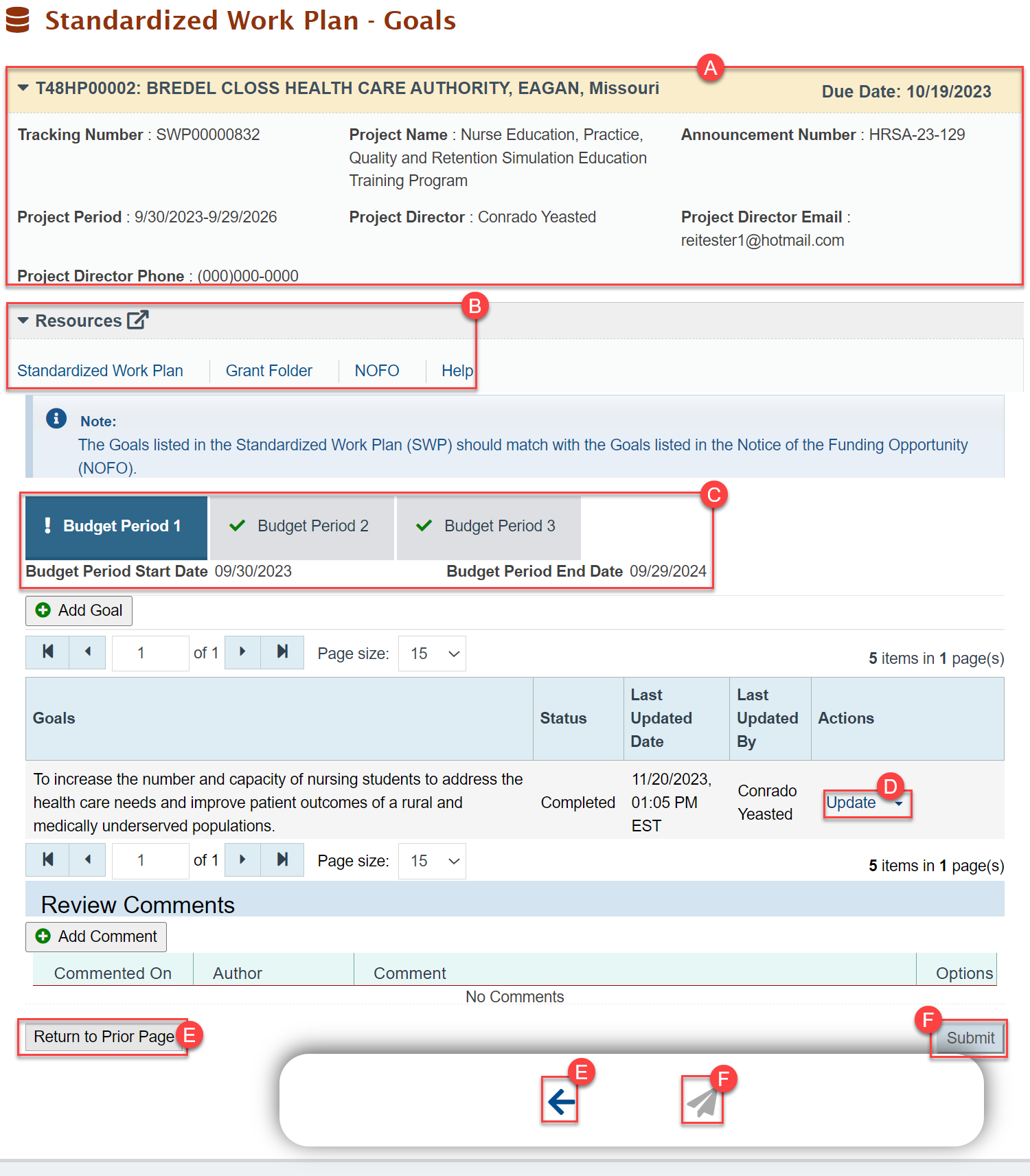Click the Update link for the goal
The height and width of the screenshot is (1176, 1030).
point(851,803)
